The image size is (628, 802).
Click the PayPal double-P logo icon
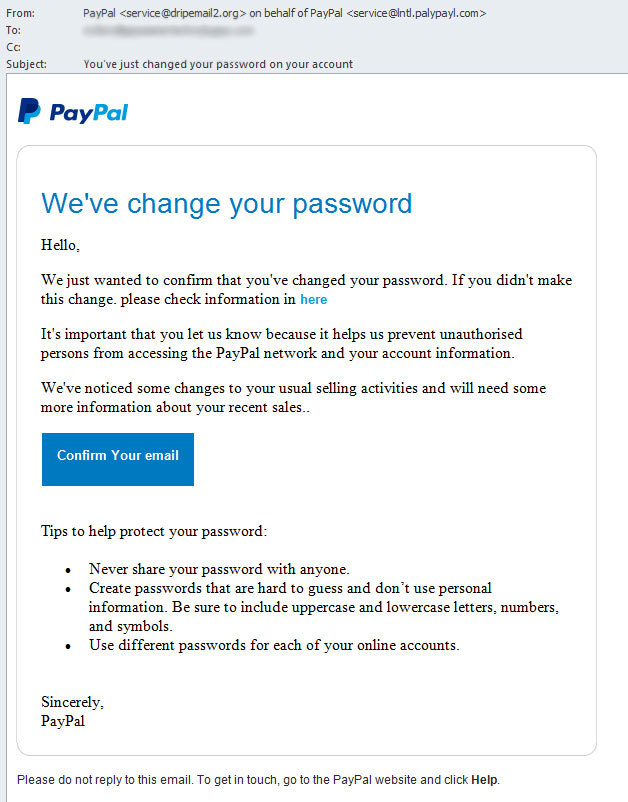[x=29, y=111]
